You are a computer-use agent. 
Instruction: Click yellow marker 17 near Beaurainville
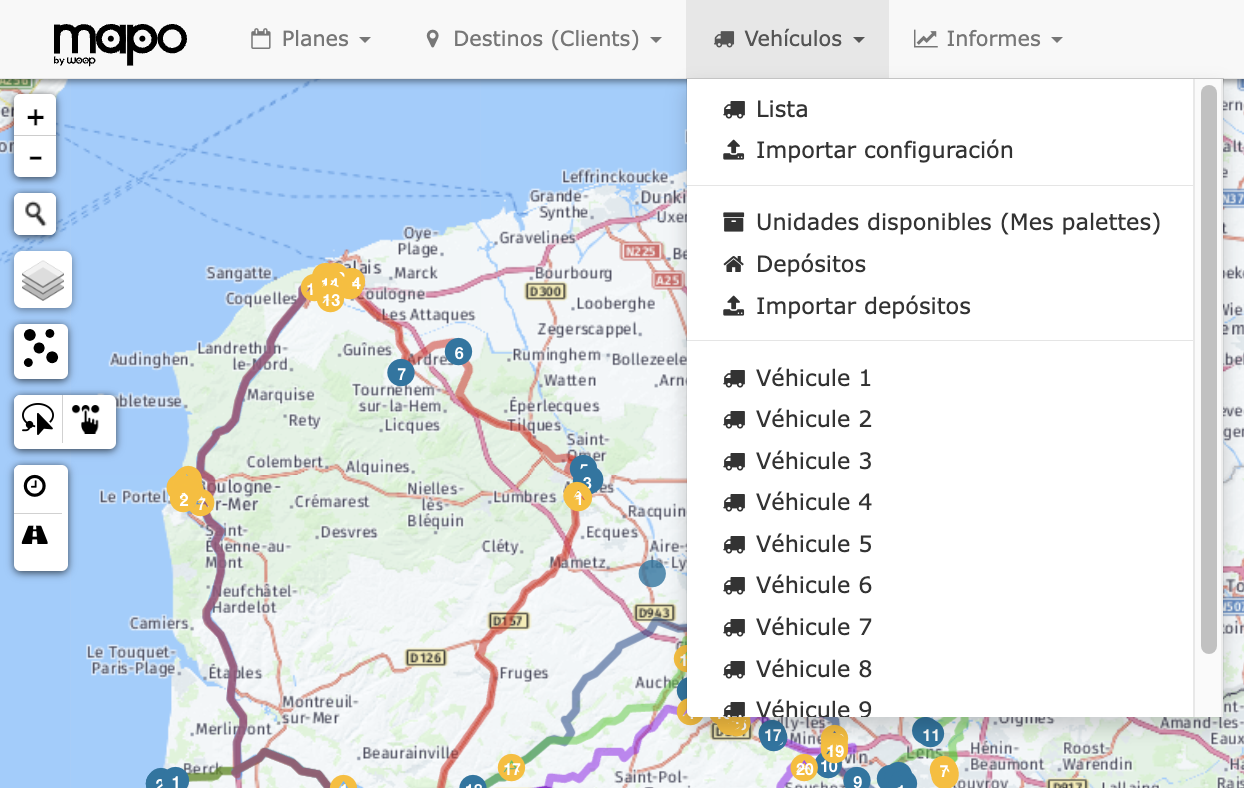(511, 769)
